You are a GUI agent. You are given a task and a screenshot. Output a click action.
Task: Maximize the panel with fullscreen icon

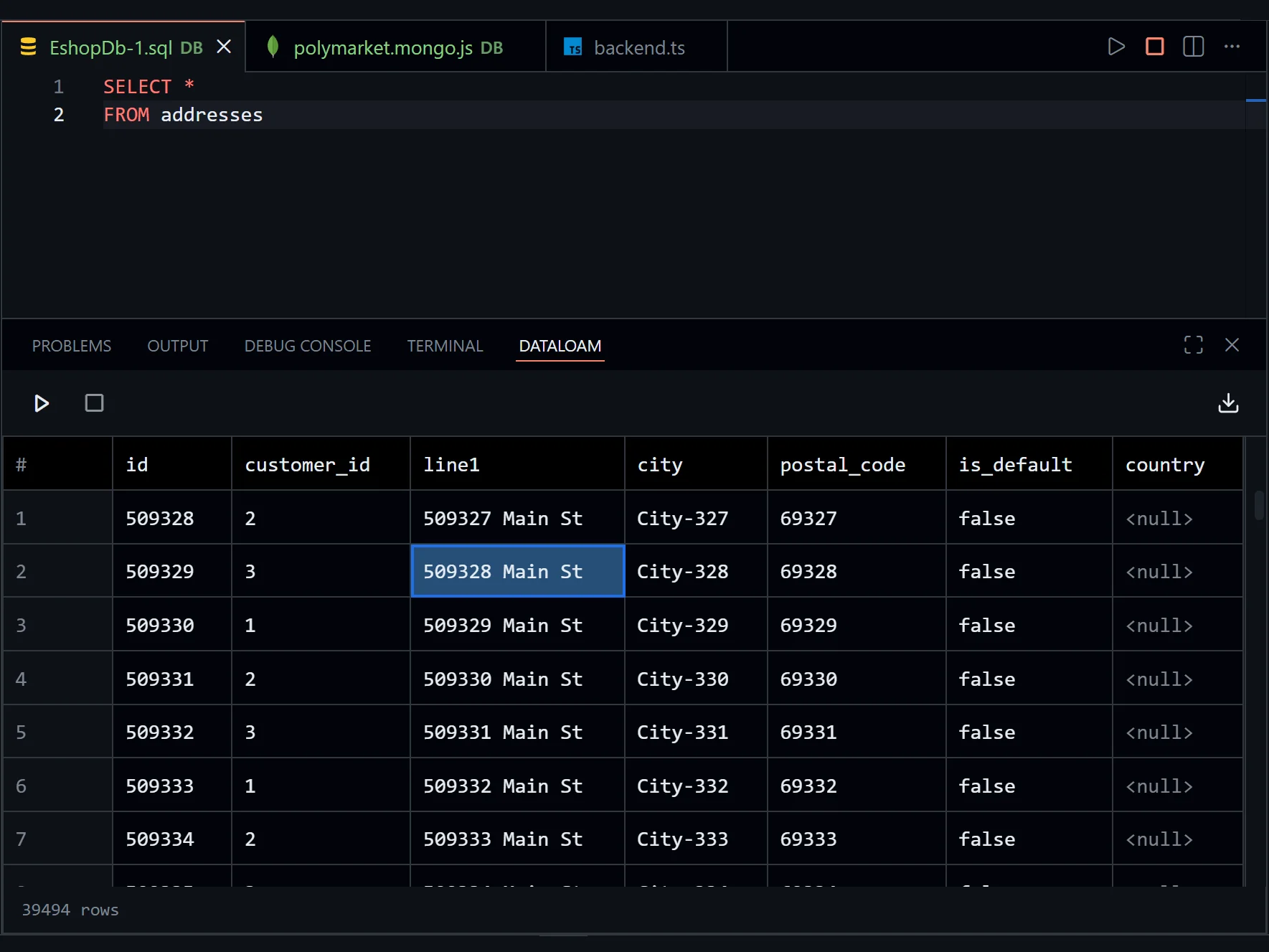[1194, 345]
